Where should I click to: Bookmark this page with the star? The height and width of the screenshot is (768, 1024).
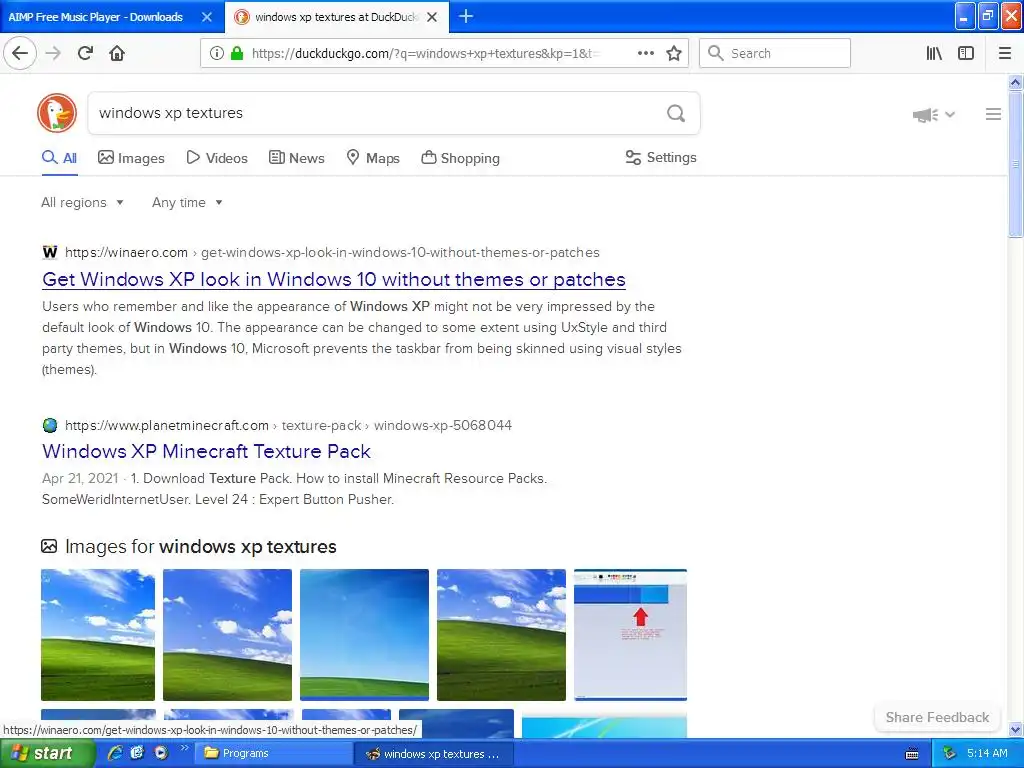[x=674, y=53]
